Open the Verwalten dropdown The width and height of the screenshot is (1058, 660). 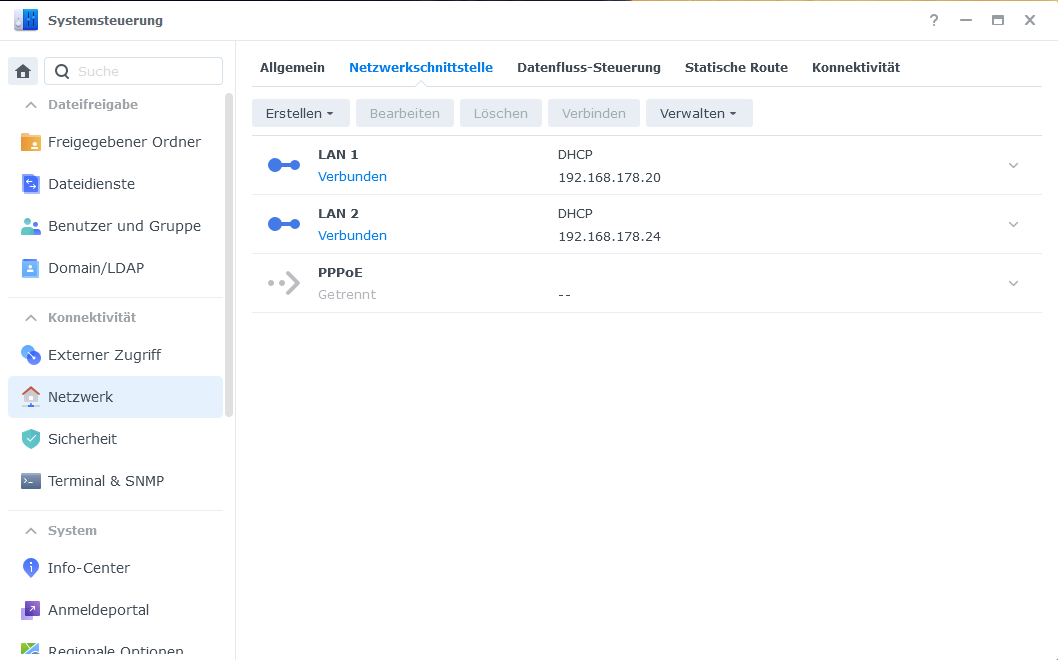pyautogui.click(x=699, y=113)
